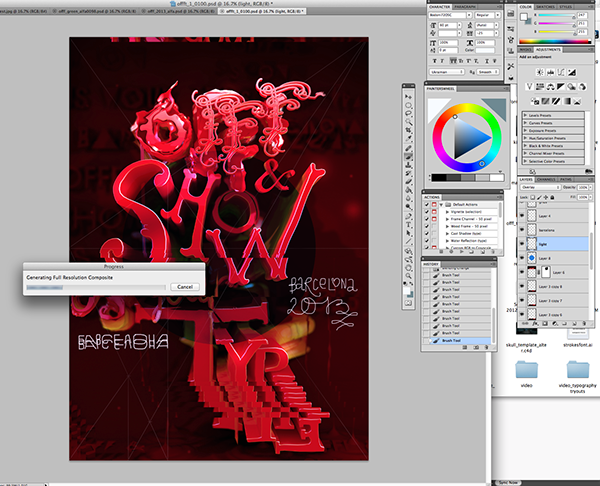600x486 pixels.
Task: Add a Levels adjustment
Action: click(x=550, y=72)
